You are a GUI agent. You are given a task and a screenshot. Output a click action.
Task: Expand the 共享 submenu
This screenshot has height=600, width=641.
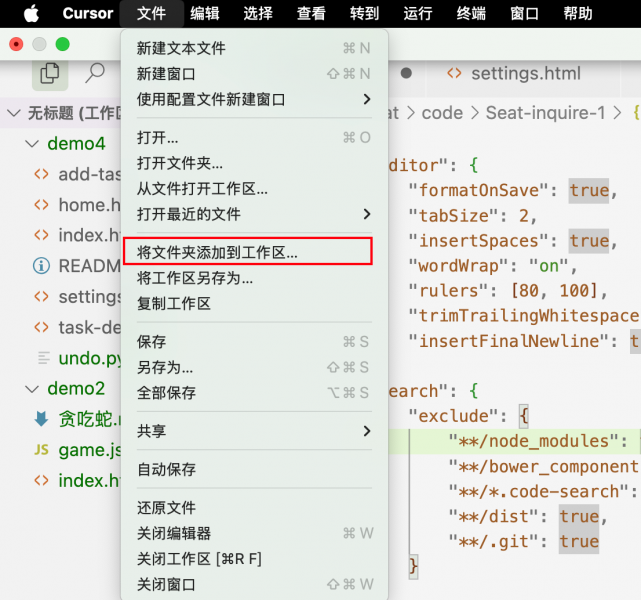pyautogui.click(x=254, y=431)
